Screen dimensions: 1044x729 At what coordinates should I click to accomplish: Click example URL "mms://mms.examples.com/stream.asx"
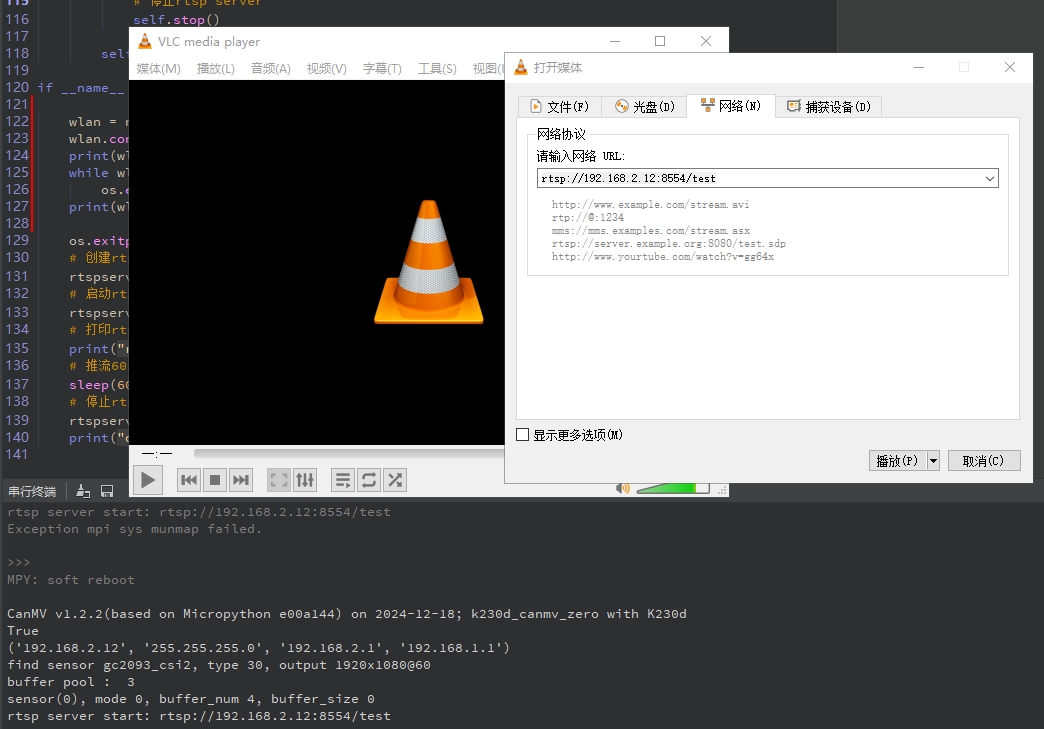[x=651, y=231]
